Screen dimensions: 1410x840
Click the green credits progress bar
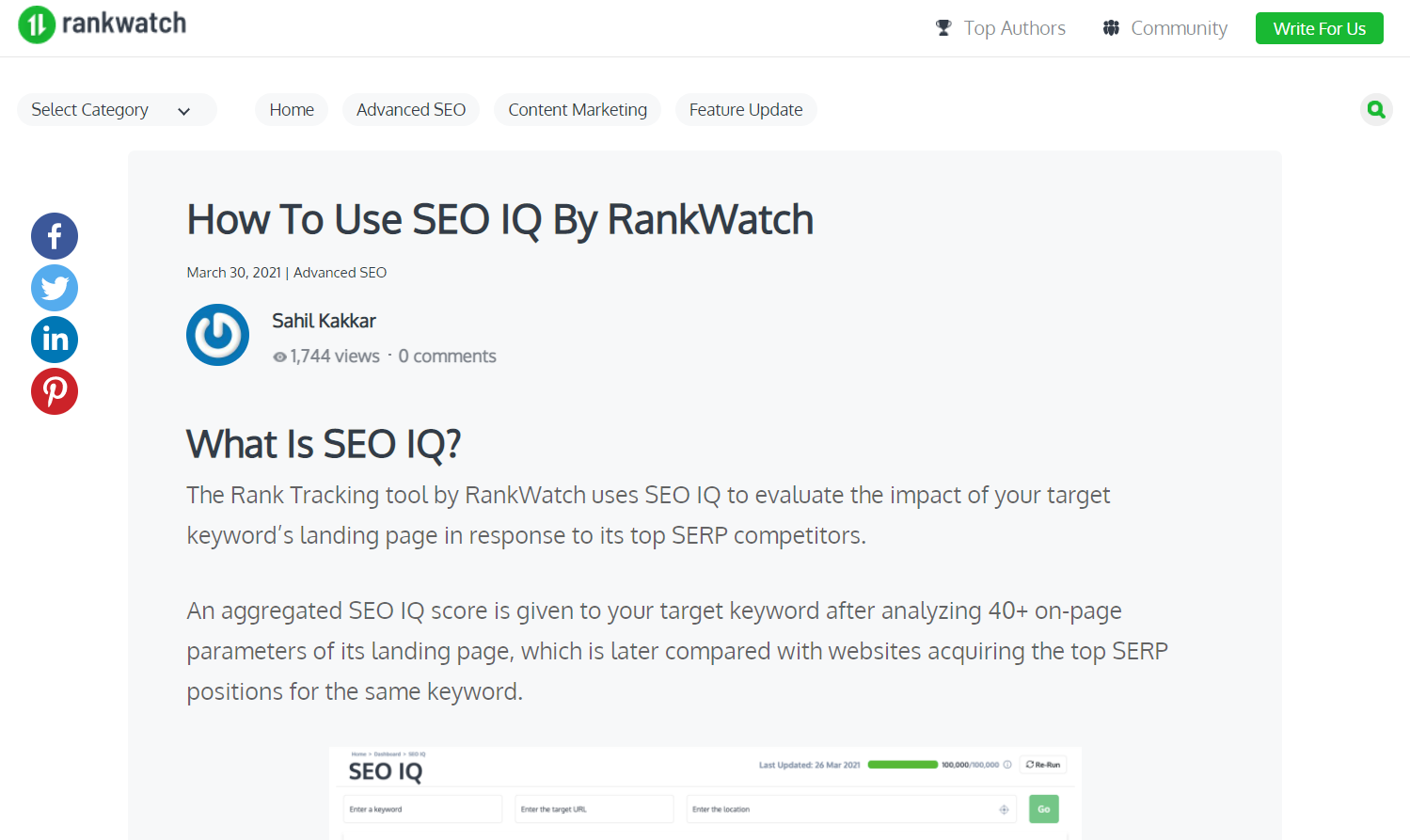tap(902, 765)
